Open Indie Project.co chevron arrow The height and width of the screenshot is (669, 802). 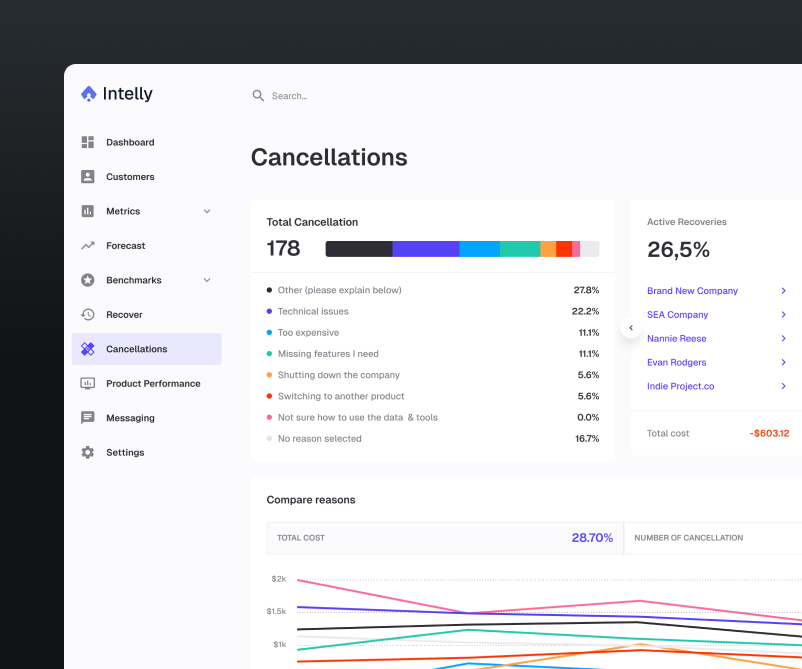coord(784,386)
